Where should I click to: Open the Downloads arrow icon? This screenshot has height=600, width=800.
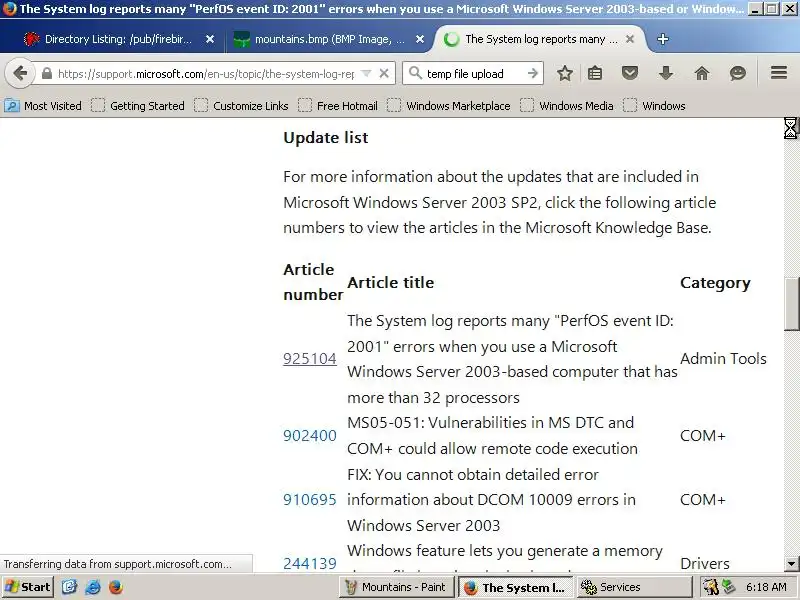pos(666,73)
